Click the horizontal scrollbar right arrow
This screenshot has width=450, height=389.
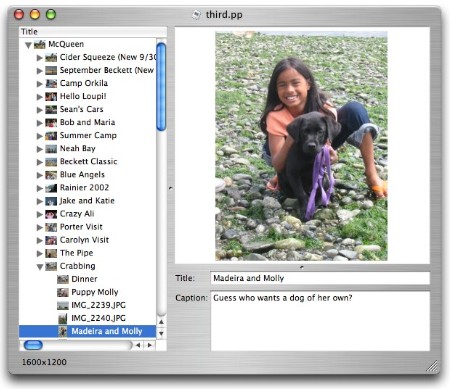coord(150,345)
